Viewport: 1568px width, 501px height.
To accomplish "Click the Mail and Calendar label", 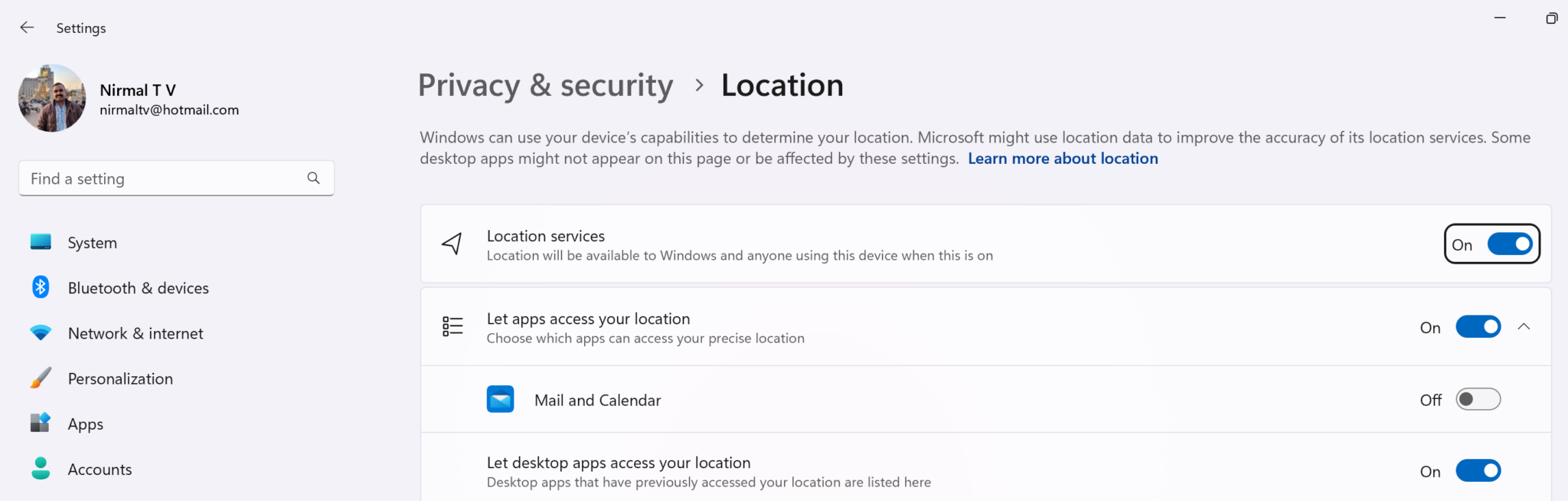I will pos(597,400).
